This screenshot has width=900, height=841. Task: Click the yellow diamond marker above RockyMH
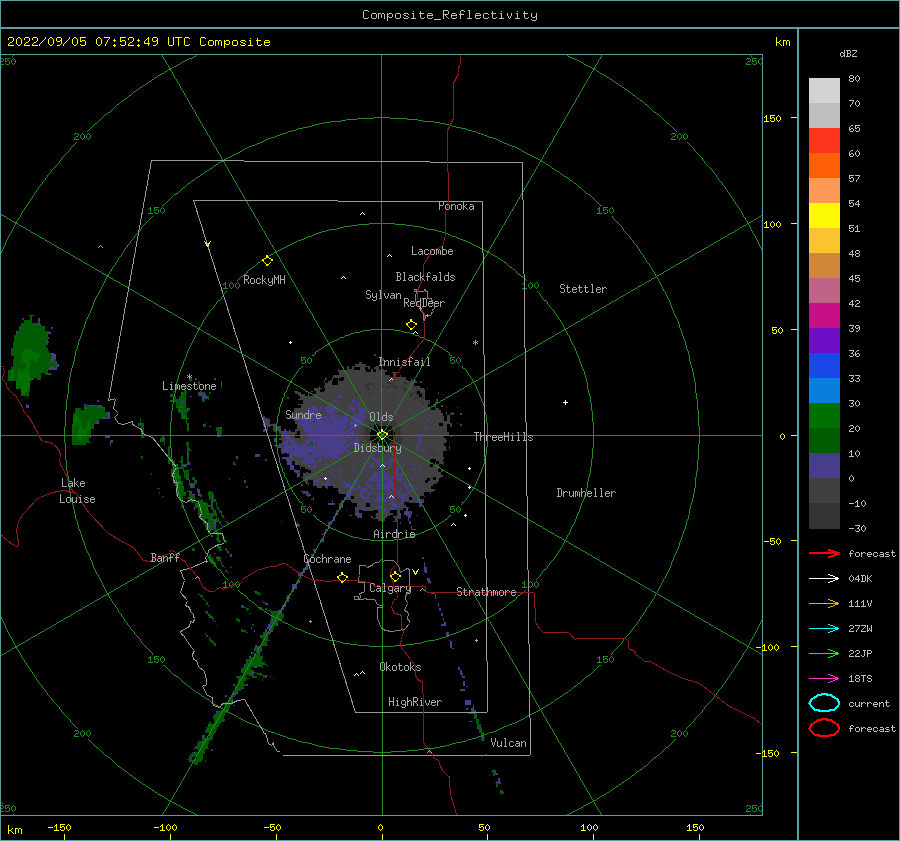[267, 261]
